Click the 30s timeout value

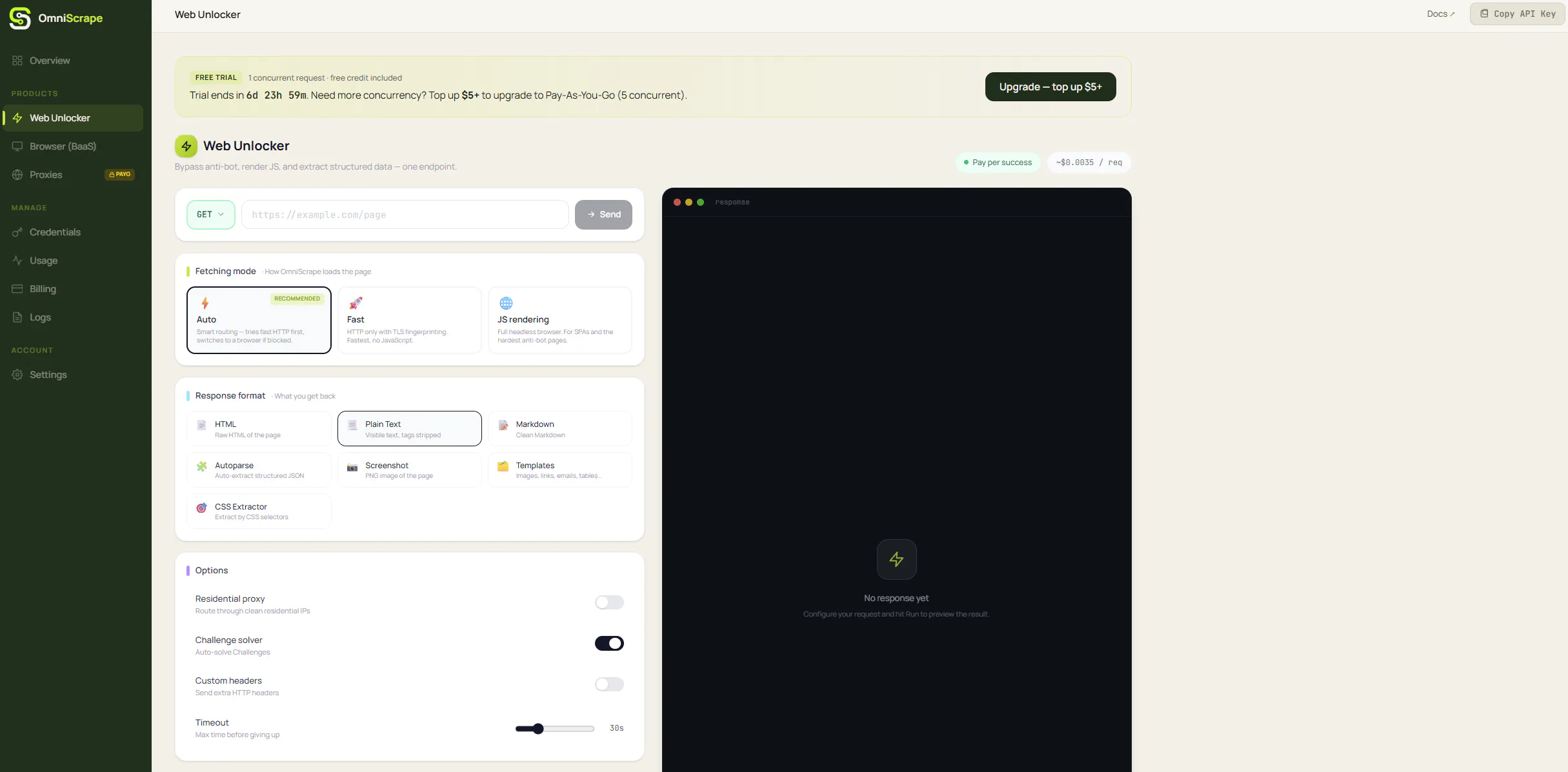point(616,728)
